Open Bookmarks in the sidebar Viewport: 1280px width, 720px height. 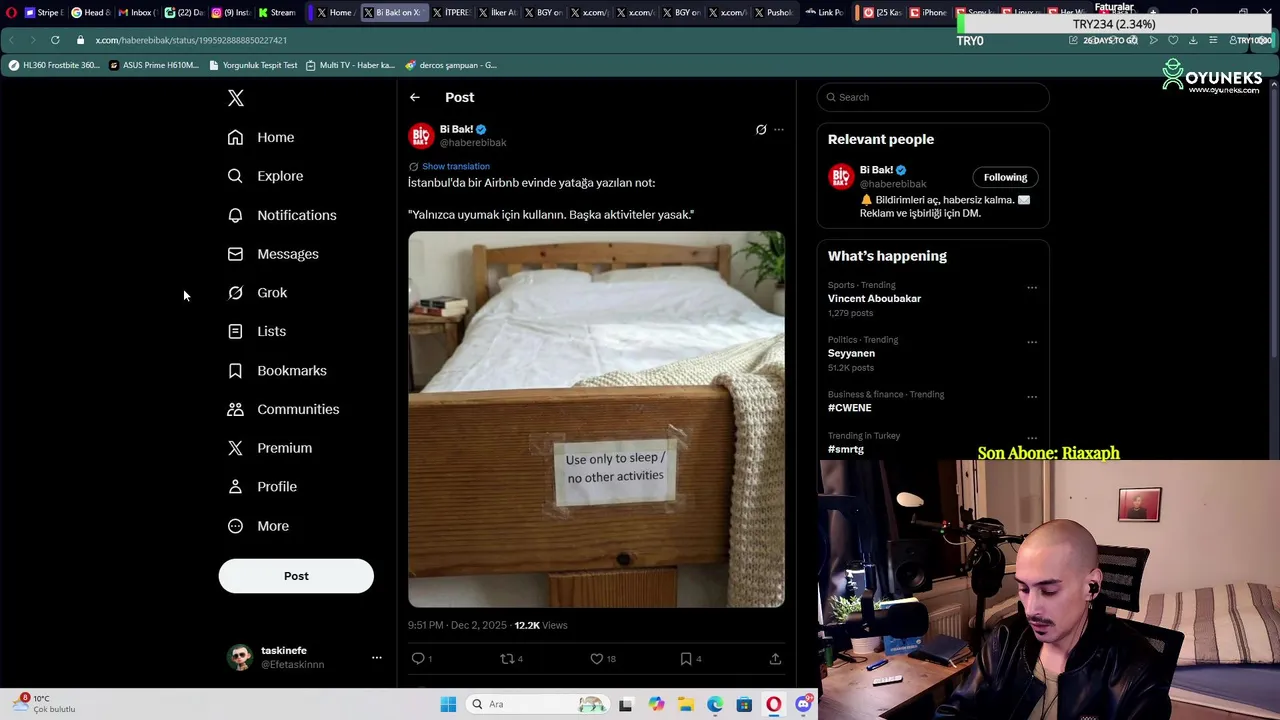[277, 370]
